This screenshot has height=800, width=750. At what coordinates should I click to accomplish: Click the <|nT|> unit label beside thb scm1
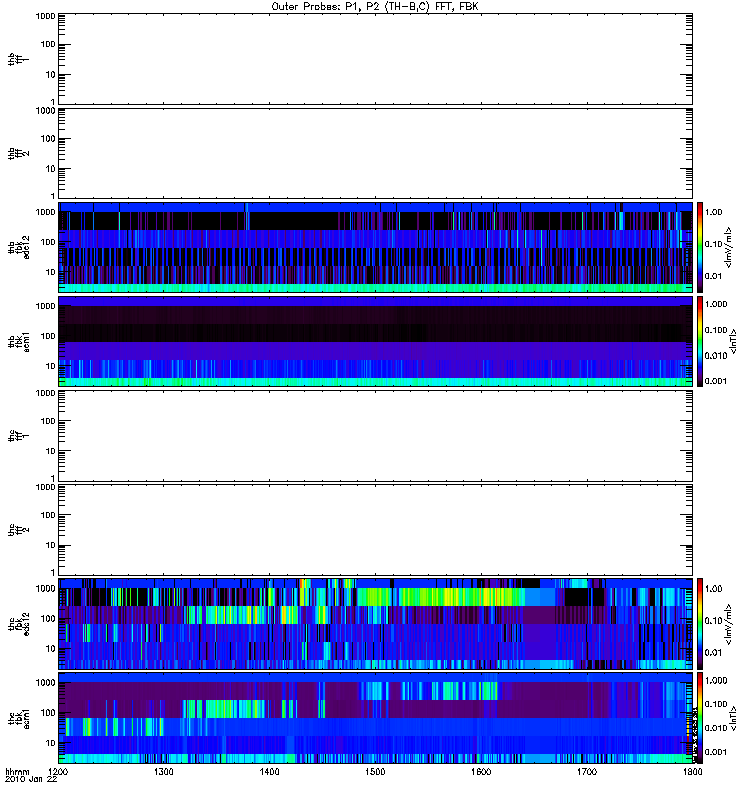733,341
